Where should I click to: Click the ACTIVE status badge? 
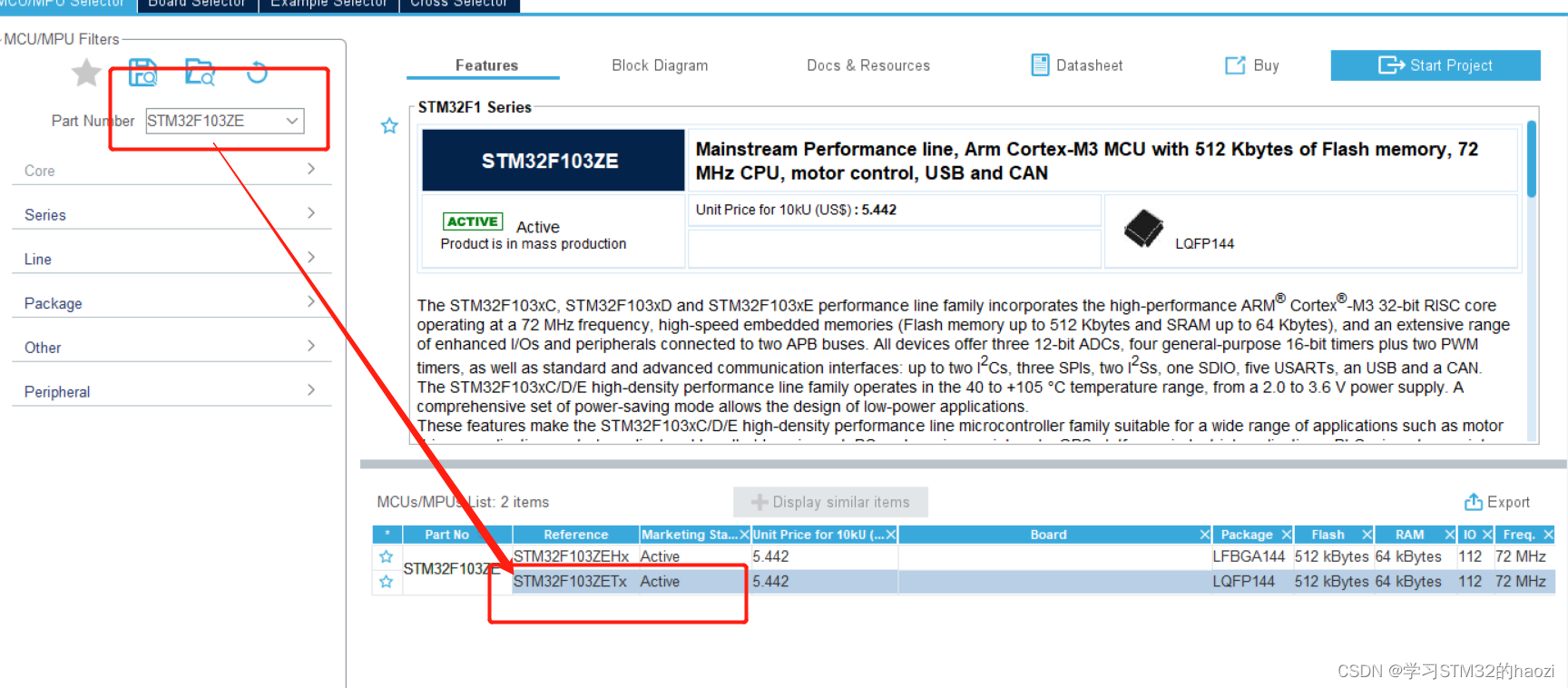click(473, 221)
